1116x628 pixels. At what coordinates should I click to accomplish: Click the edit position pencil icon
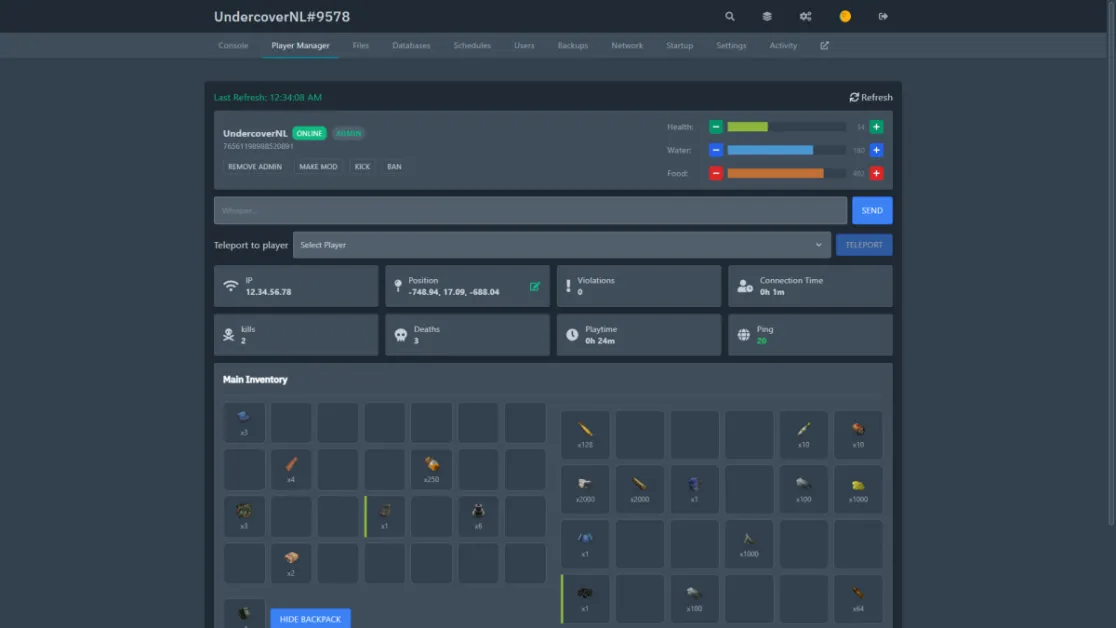[x=535, y=287]
